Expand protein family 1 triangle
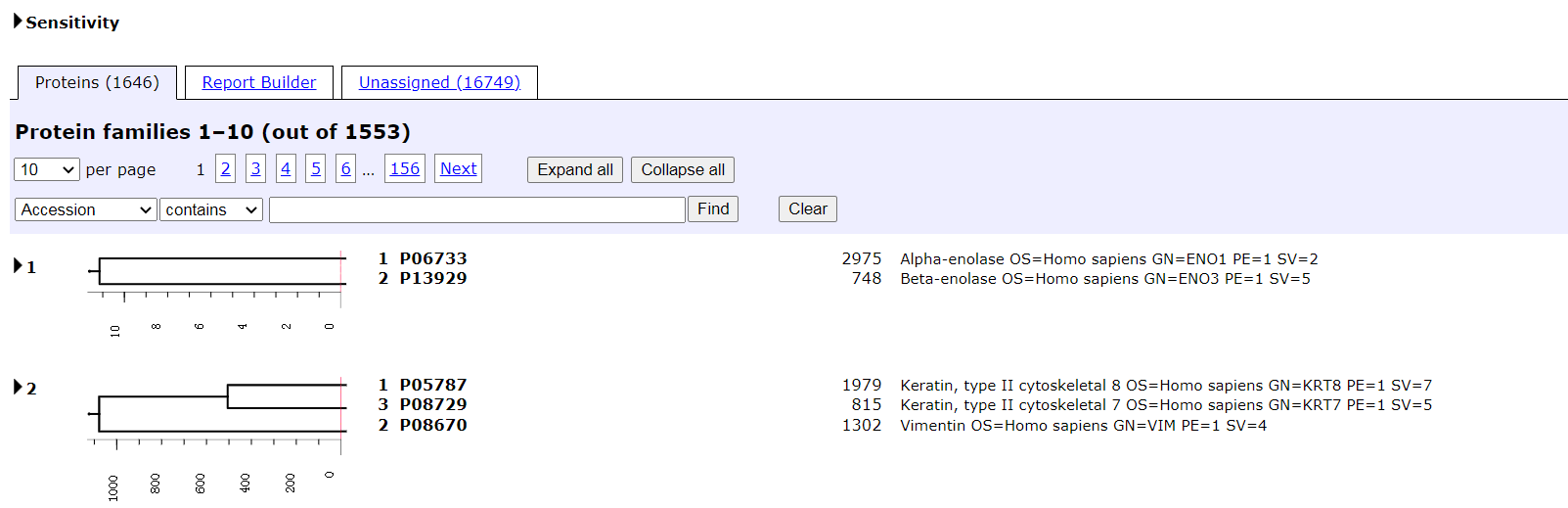 click(x=18, y=265)
